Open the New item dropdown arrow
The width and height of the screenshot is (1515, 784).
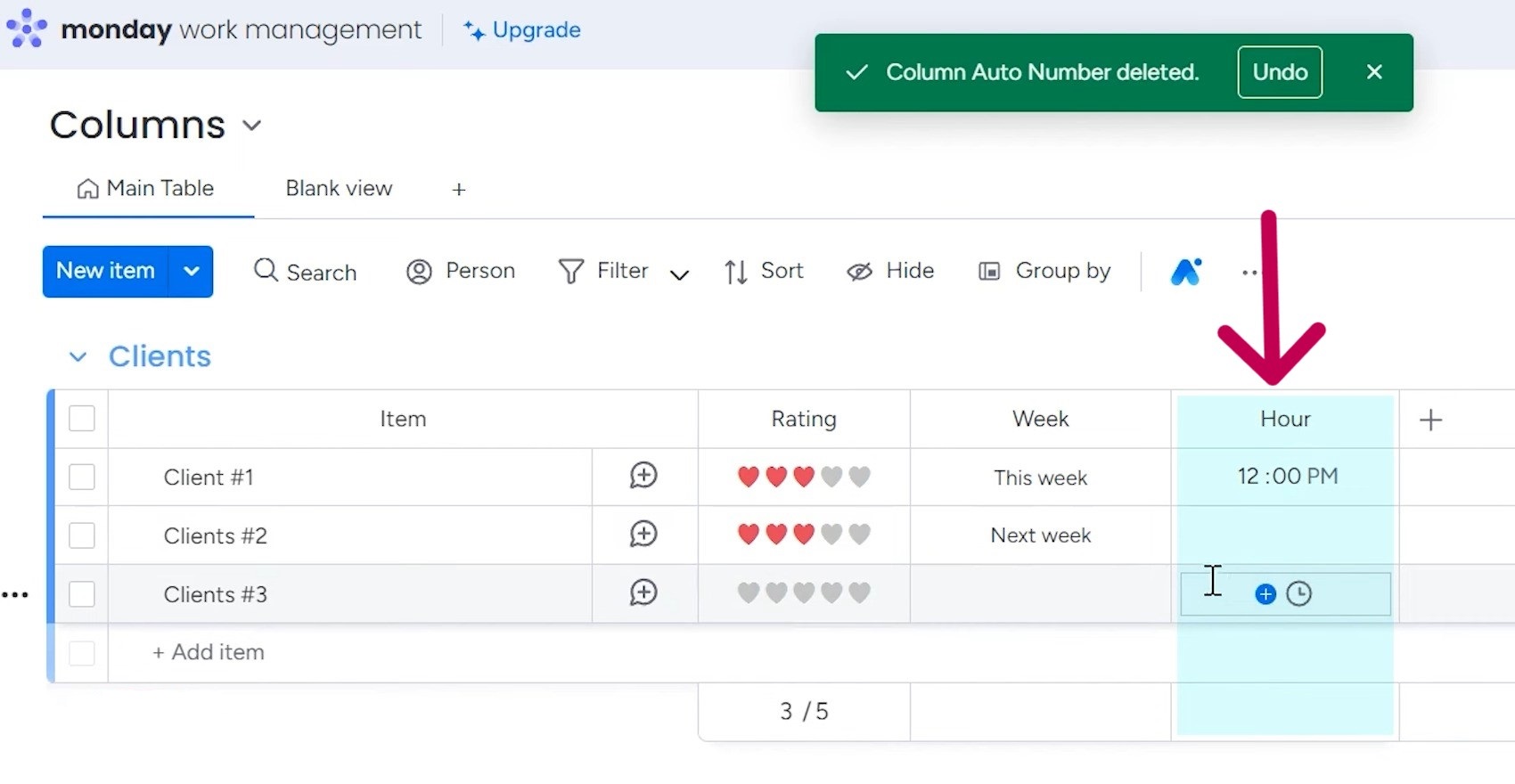click(191, 271)
